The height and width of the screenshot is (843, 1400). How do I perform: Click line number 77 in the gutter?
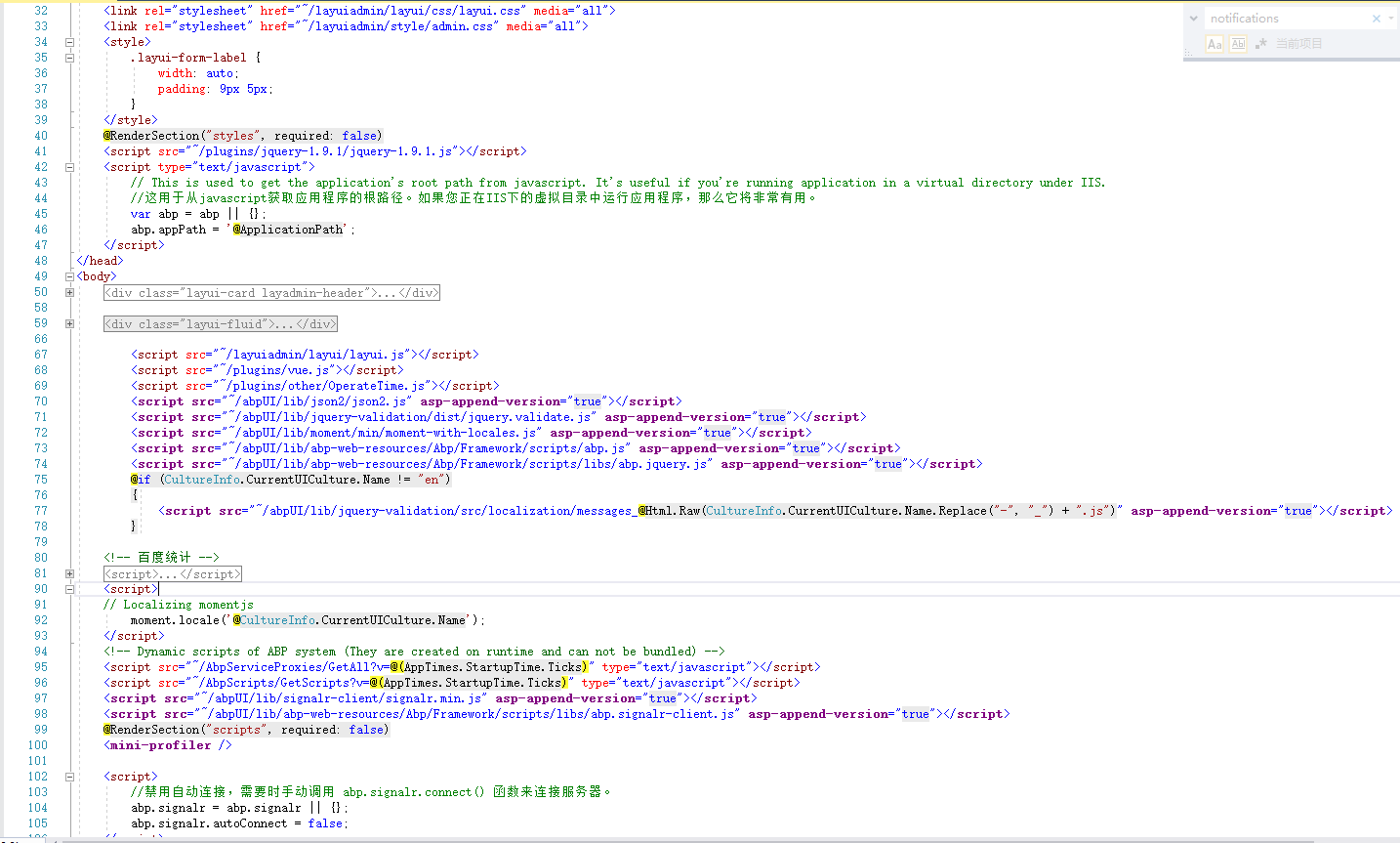pos(41,511)
